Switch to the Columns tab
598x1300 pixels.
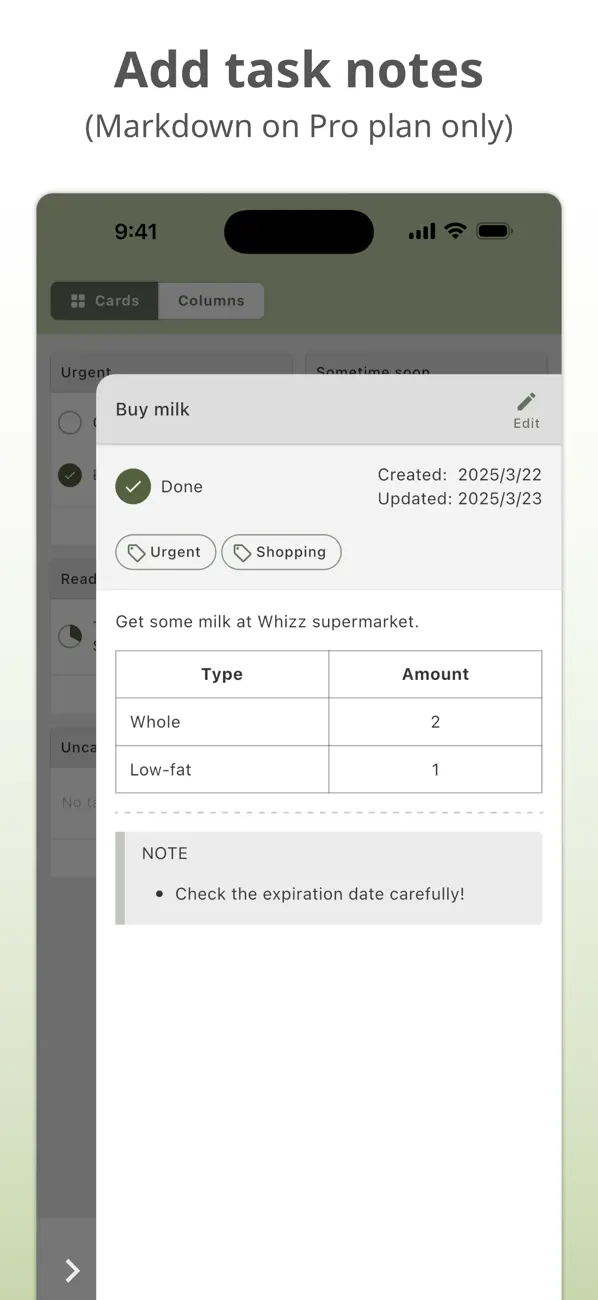(211, 300)
